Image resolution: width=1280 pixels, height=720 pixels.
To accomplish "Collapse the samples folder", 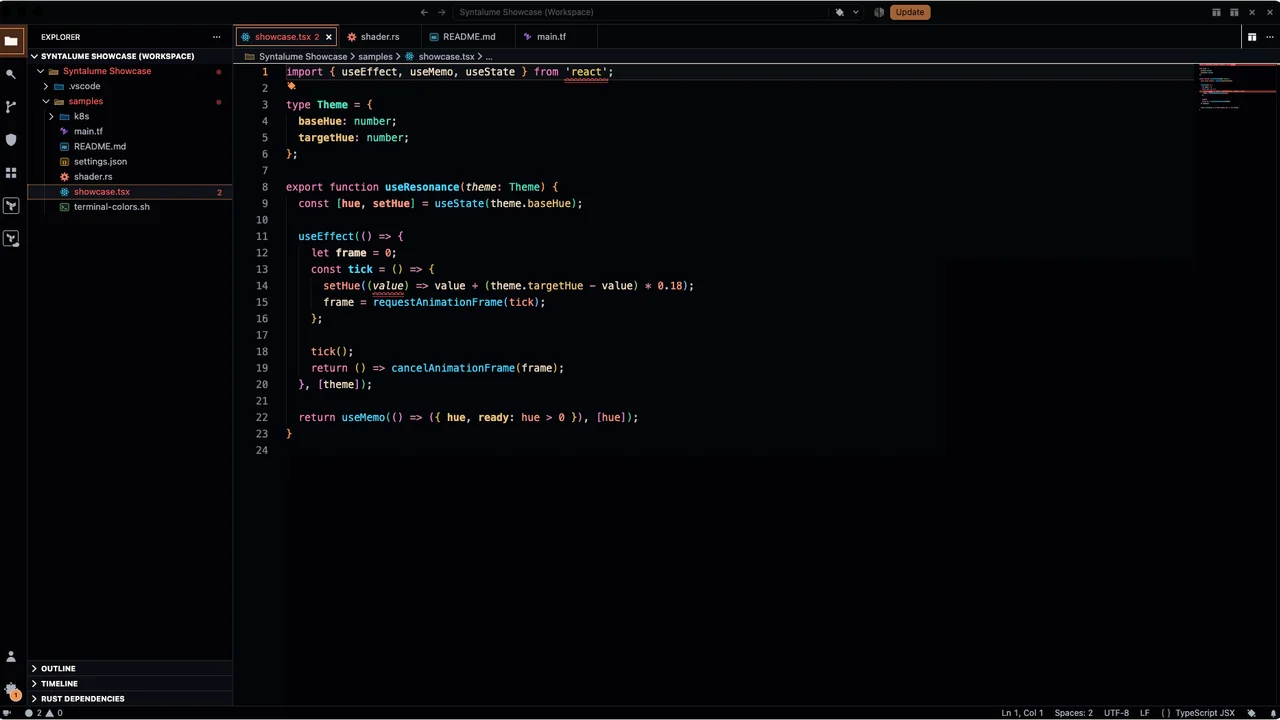I will (130, 101).
